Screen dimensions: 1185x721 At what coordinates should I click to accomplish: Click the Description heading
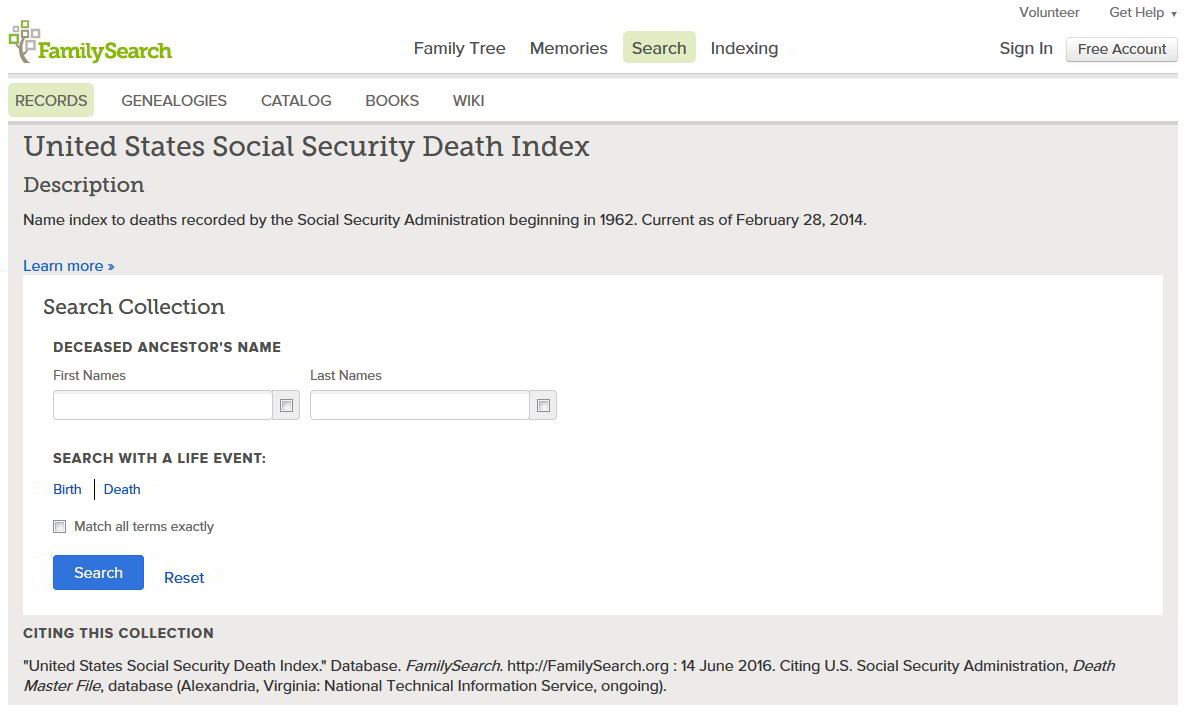tap(84, 185)
